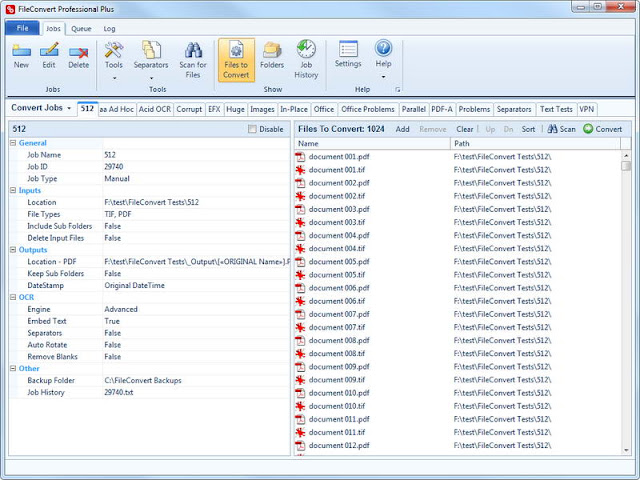Toggle the Files to Convert view
640x480 pixels.
coord(236,60)
